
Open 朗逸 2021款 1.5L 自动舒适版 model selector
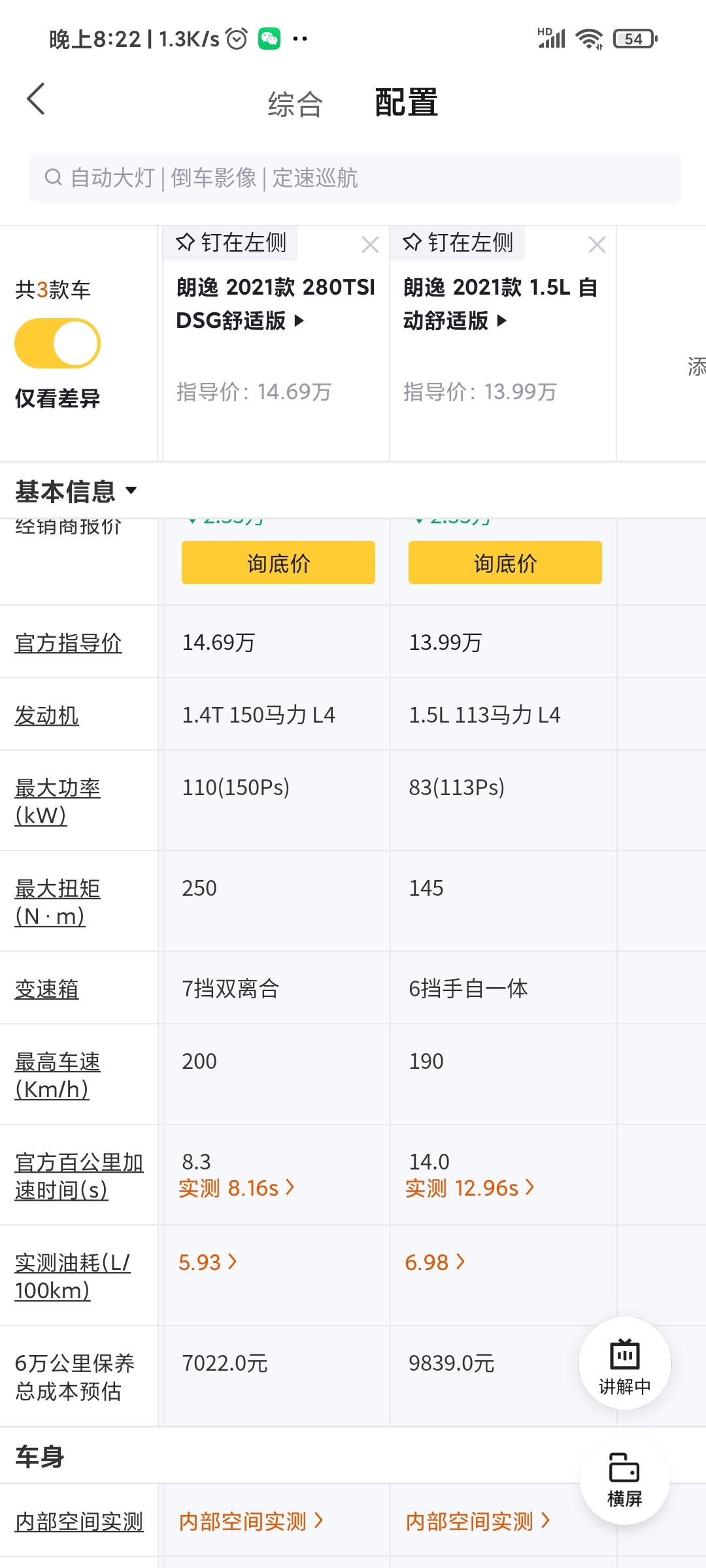501,304
